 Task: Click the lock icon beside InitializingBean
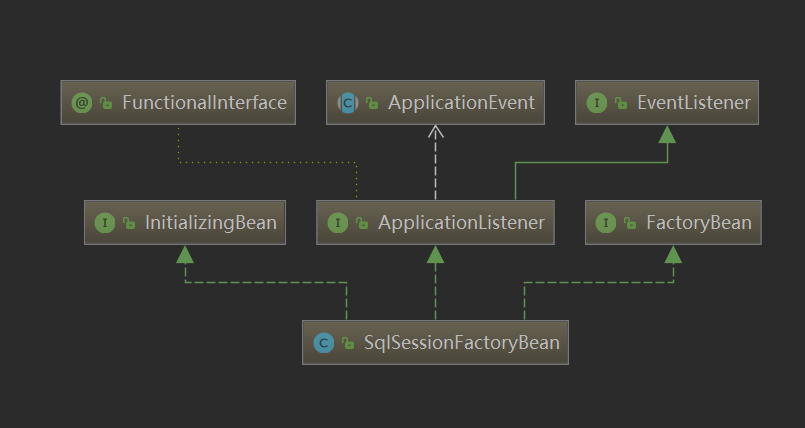pos(129,223)
